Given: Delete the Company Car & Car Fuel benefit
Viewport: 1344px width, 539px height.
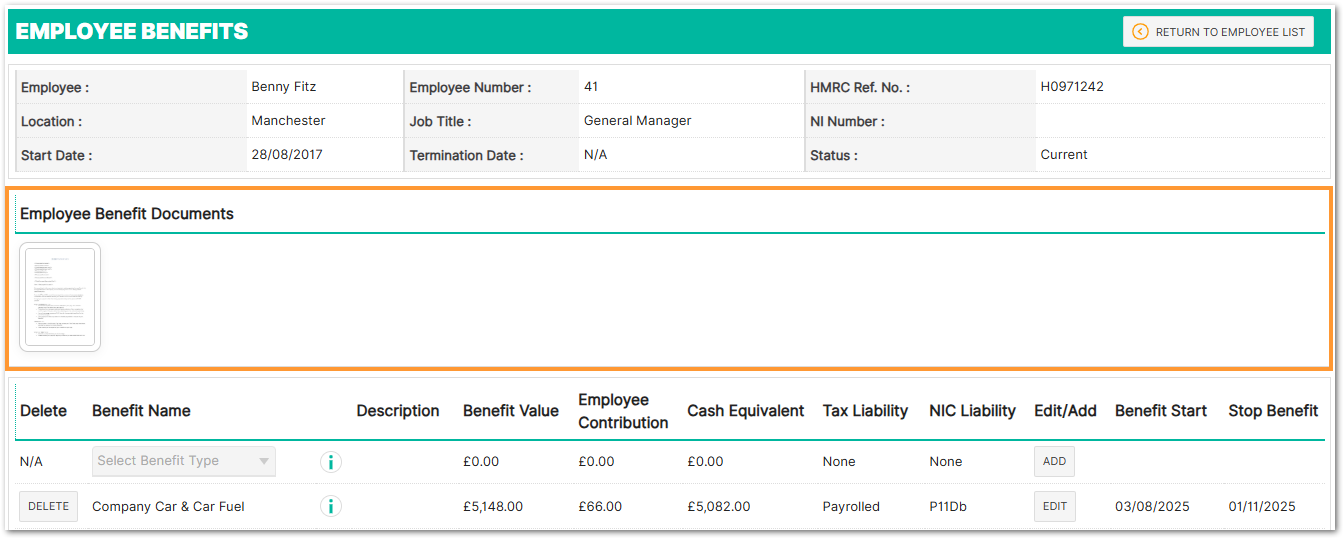Looking at the screenshot, I should click(x=48, y=507).
